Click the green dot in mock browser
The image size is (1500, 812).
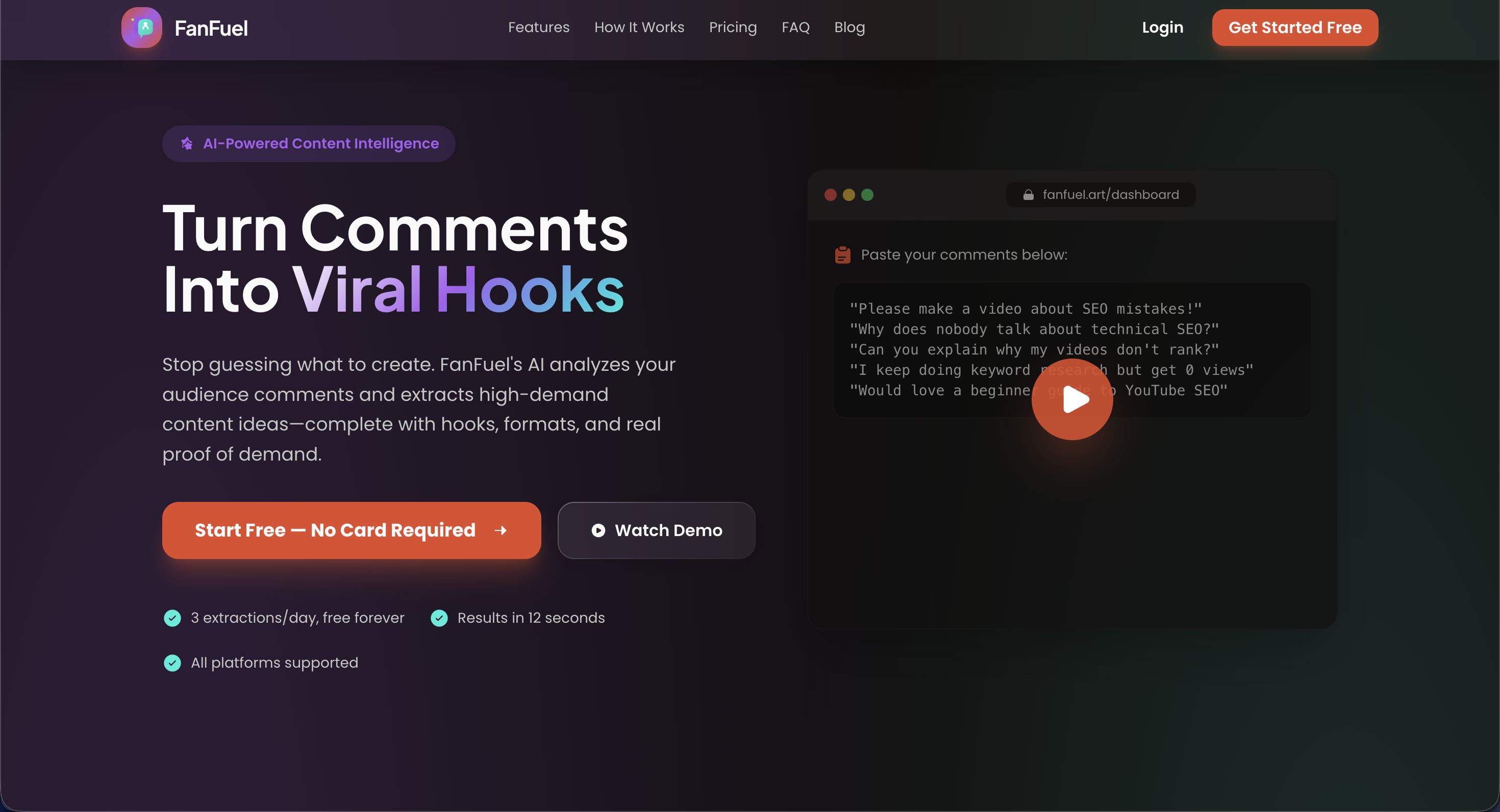click(867, 195)
